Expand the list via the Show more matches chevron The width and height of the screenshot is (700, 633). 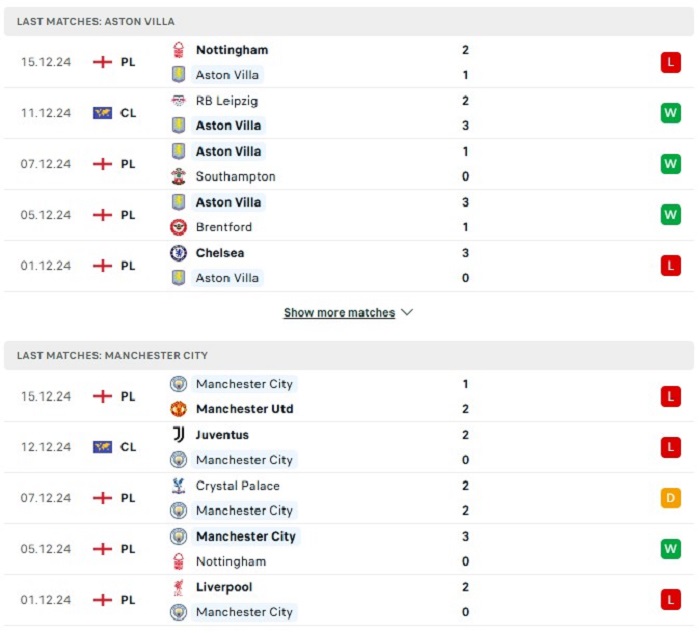407,312
